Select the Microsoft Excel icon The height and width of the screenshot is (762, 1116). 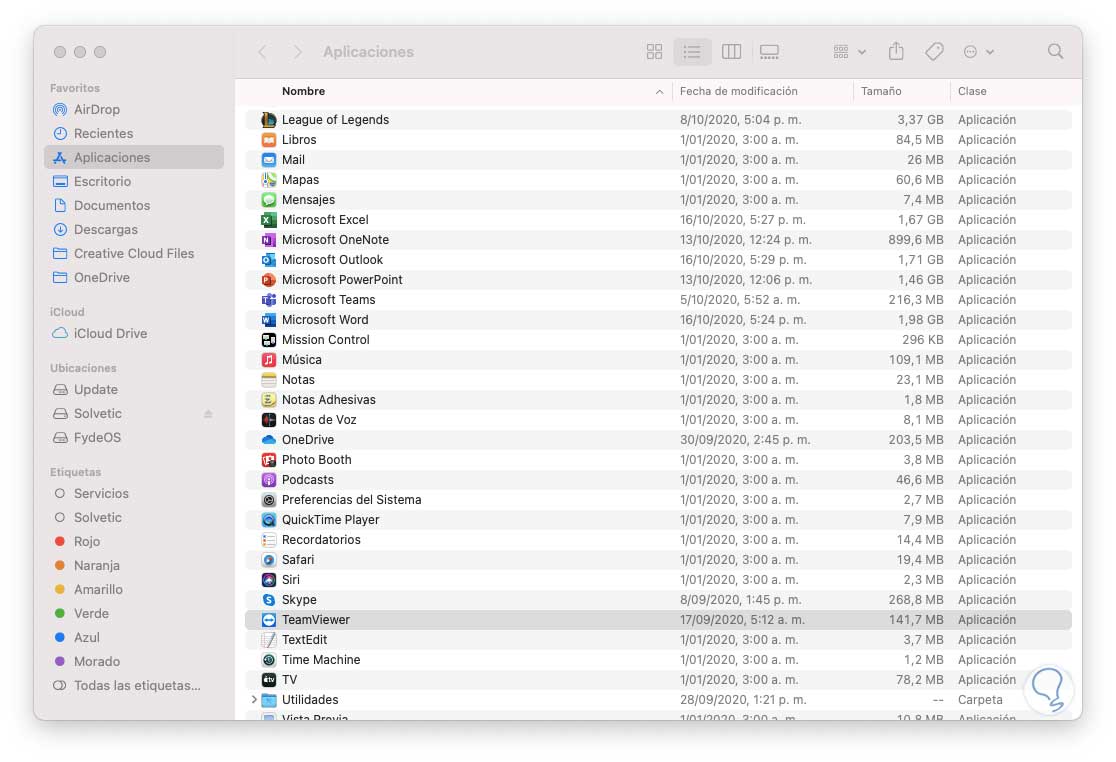pyautogui.click(x=268, y=220)
